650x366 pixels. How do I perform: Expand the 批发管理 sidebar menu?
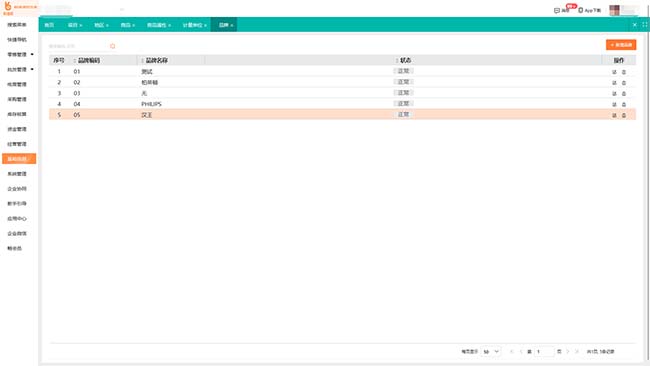[x=19, y=69]
